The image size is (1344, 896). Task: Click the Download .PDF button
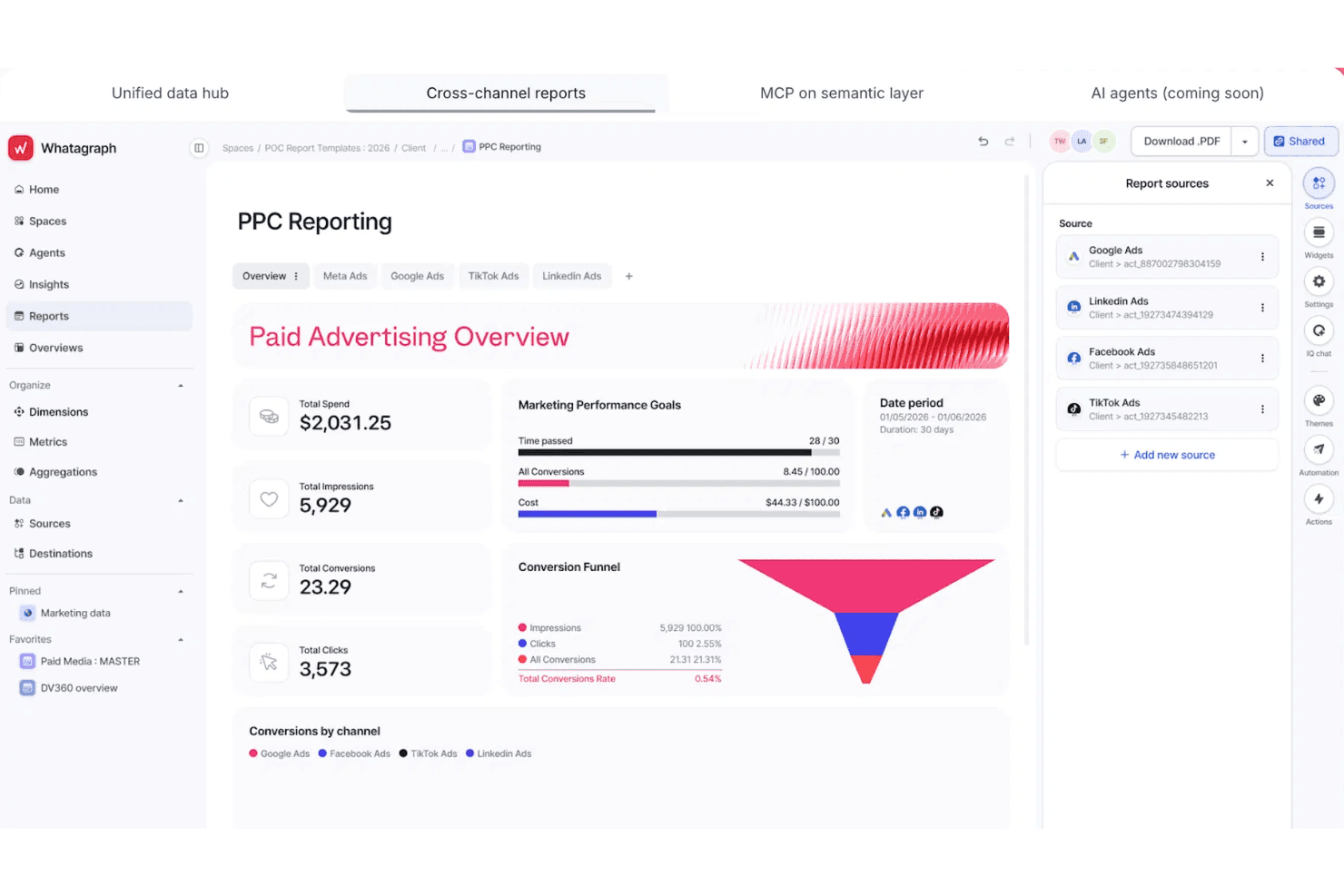click(x=1181, y=142)
